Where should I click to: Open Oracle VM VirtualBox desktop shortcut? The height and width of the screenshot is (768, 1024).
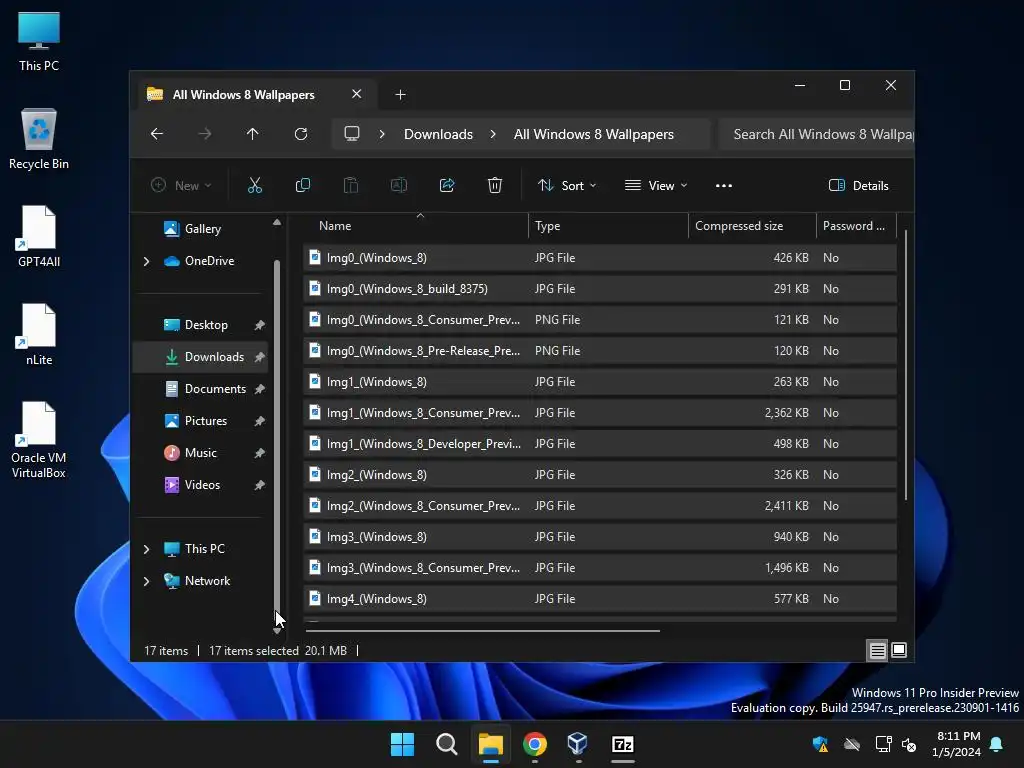pyautogui.click(x=39, y=440)
